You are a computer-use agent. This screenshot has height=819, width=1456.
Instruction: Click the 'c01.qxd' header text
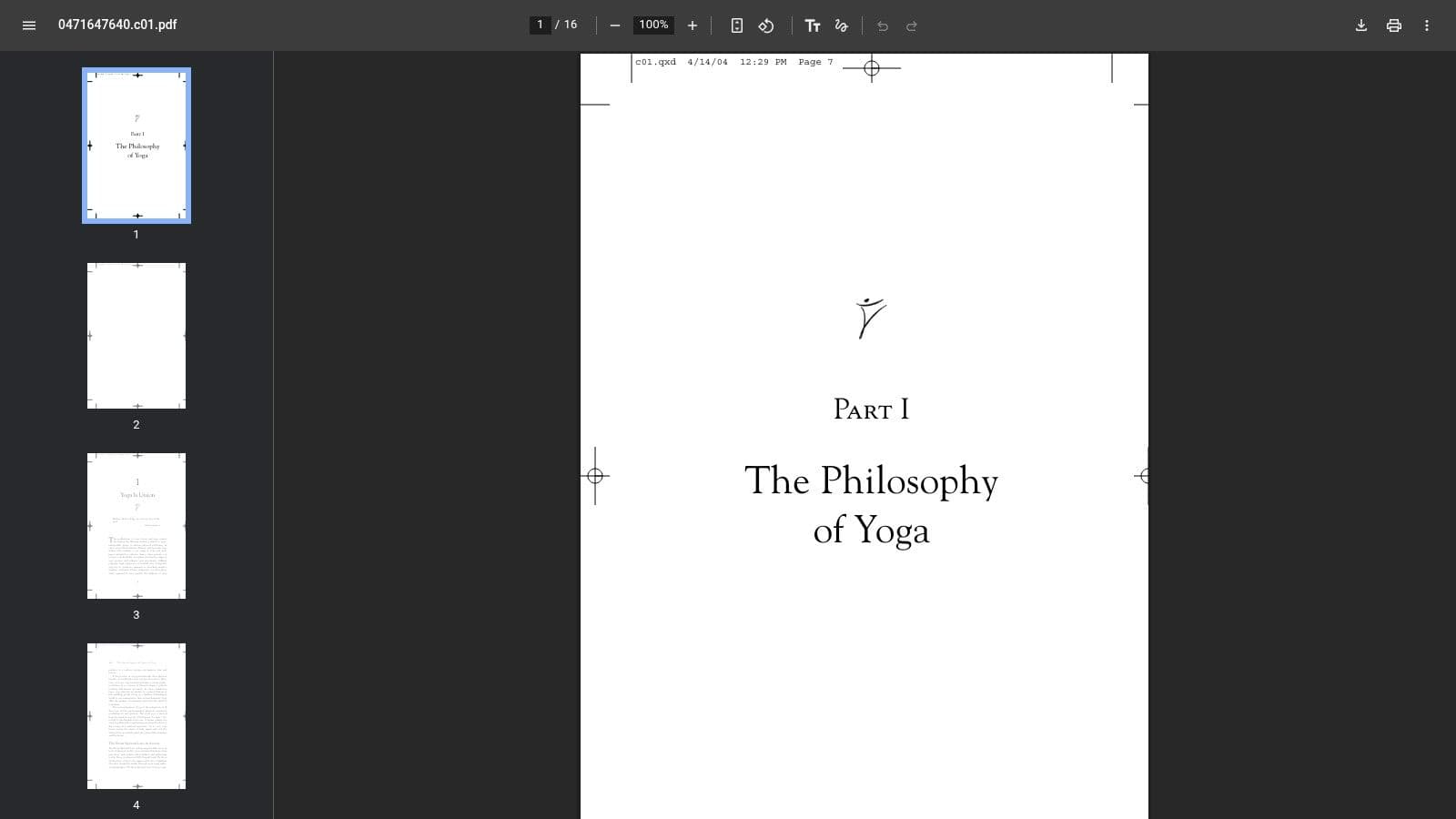click(x=656, y=62)
